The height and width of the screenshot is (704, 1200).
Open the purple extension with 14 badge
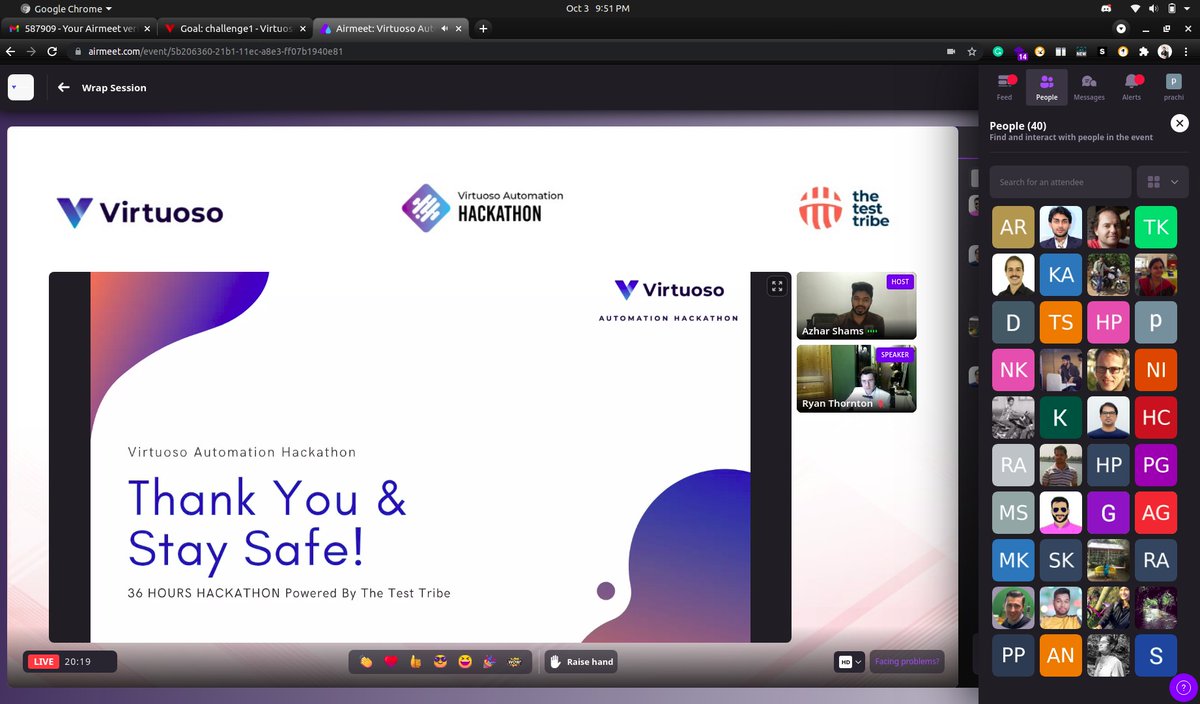1019,52
